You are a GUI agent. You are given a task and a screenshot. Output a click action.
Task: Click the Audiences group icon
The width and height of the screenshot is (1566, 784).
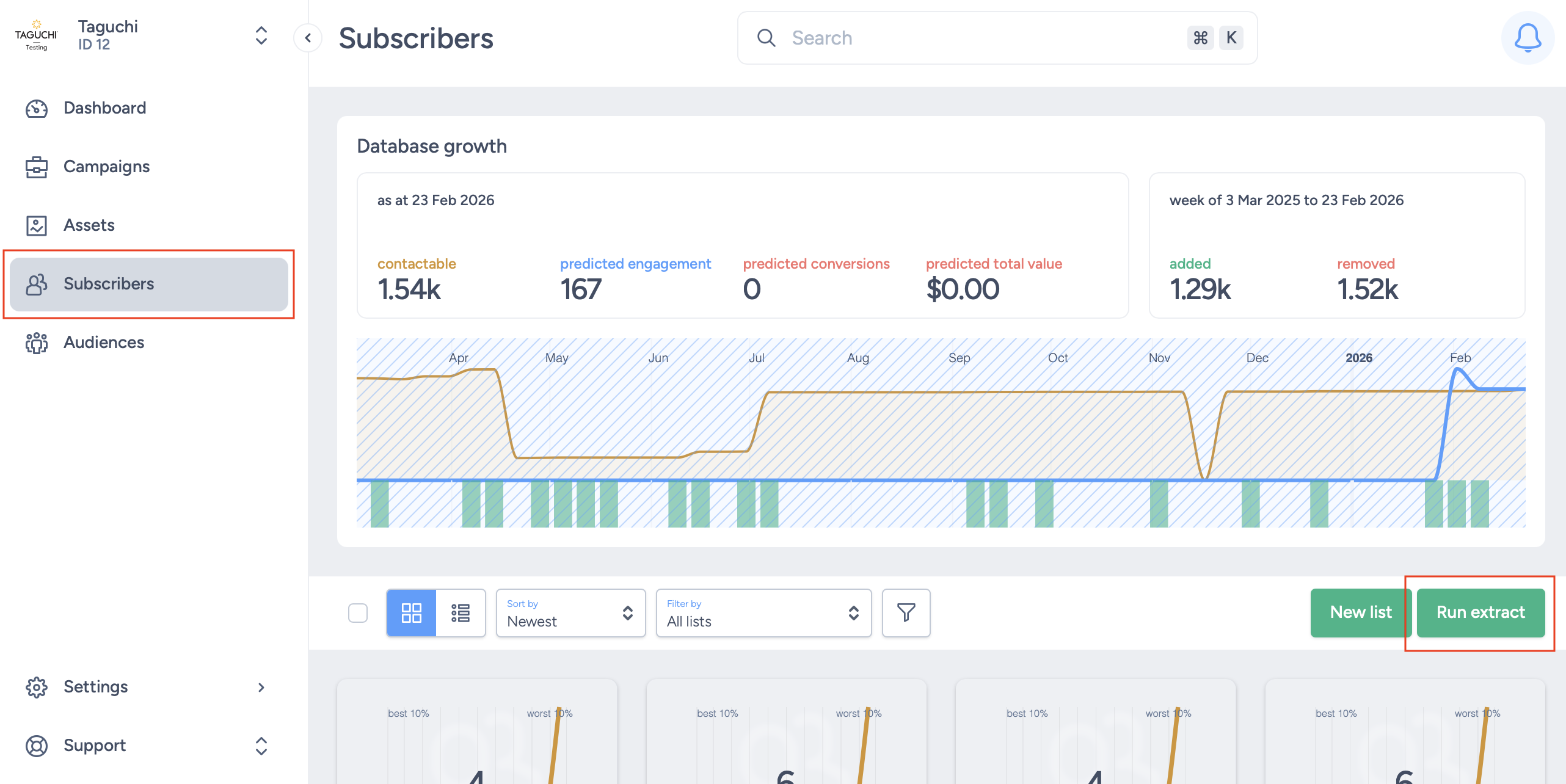point(37,343)
